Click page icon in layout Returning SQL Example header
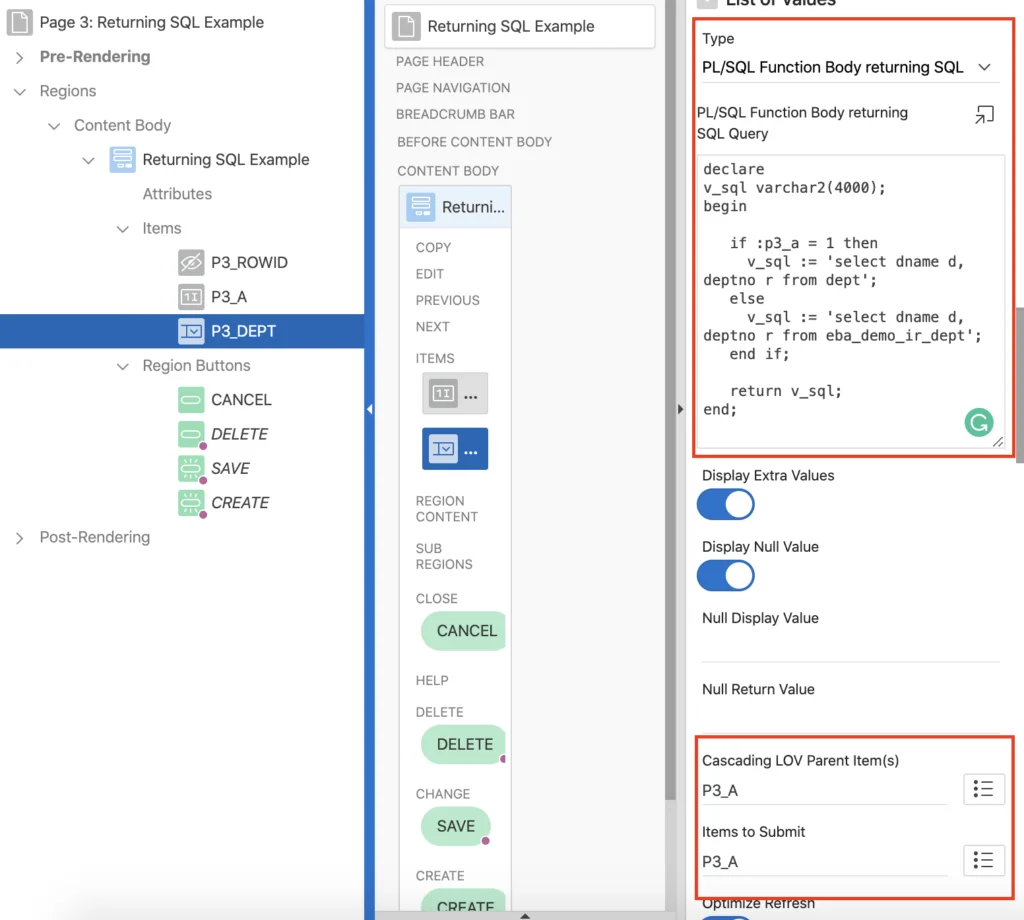This screenshot has height=920, width=1024. (406, 26)
